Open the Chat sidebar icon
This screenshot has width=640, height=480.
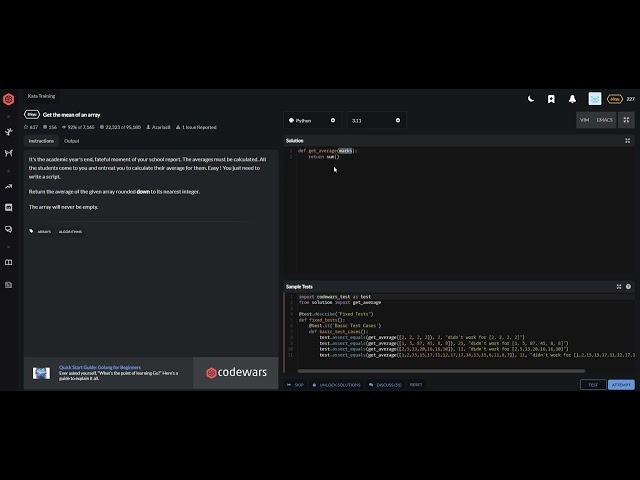pos(9,207)
